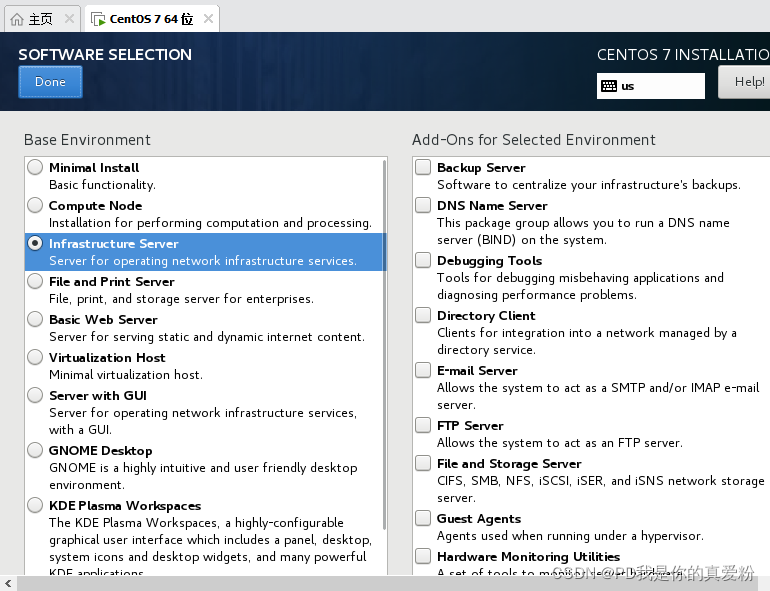The height and width of the screenshot is (591, 770).
Task: Click the Done button
Action: (x=50, y=82)
